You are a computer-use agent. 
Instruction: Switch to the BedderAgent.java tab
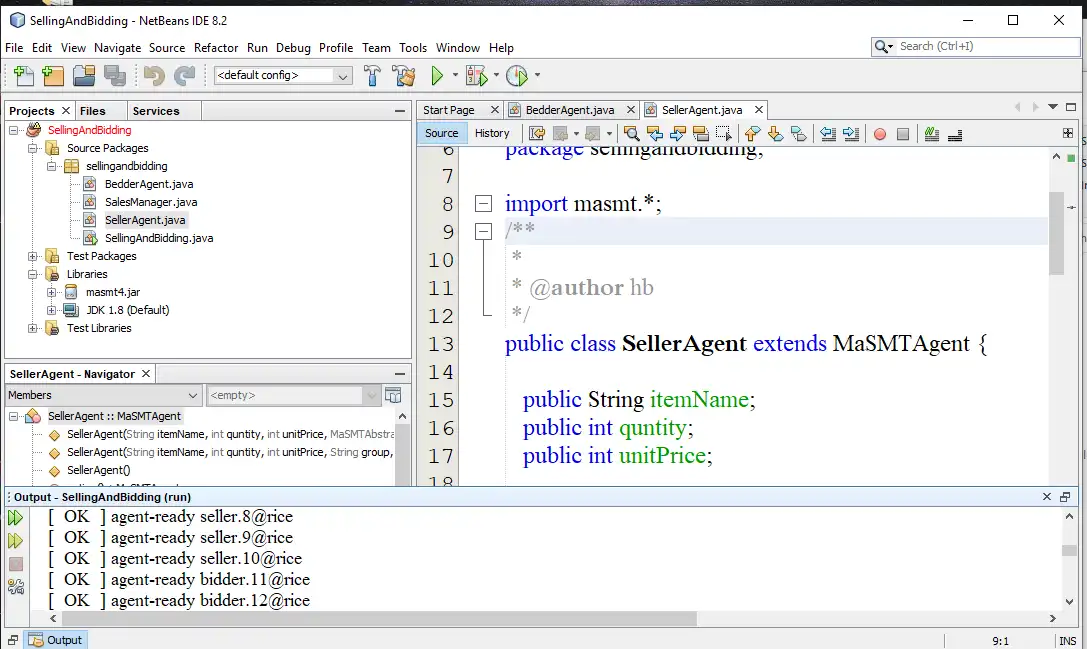pyautogui.click(x=569, y=110)
